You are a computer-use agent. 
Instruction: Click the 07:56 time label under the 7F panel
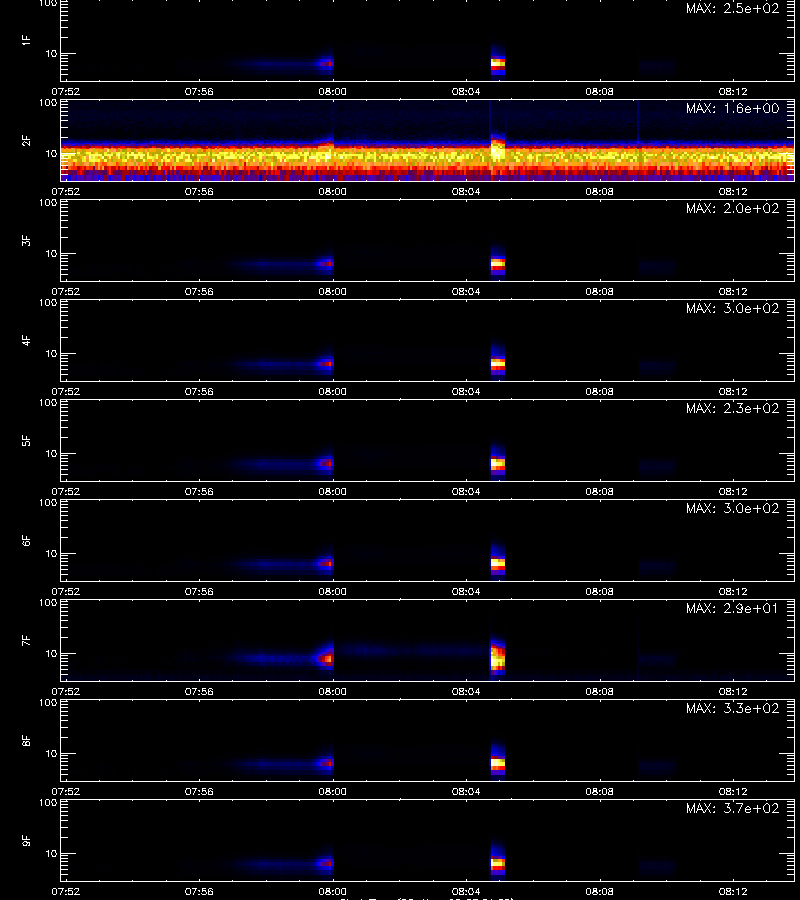click(x=199, y=692)
